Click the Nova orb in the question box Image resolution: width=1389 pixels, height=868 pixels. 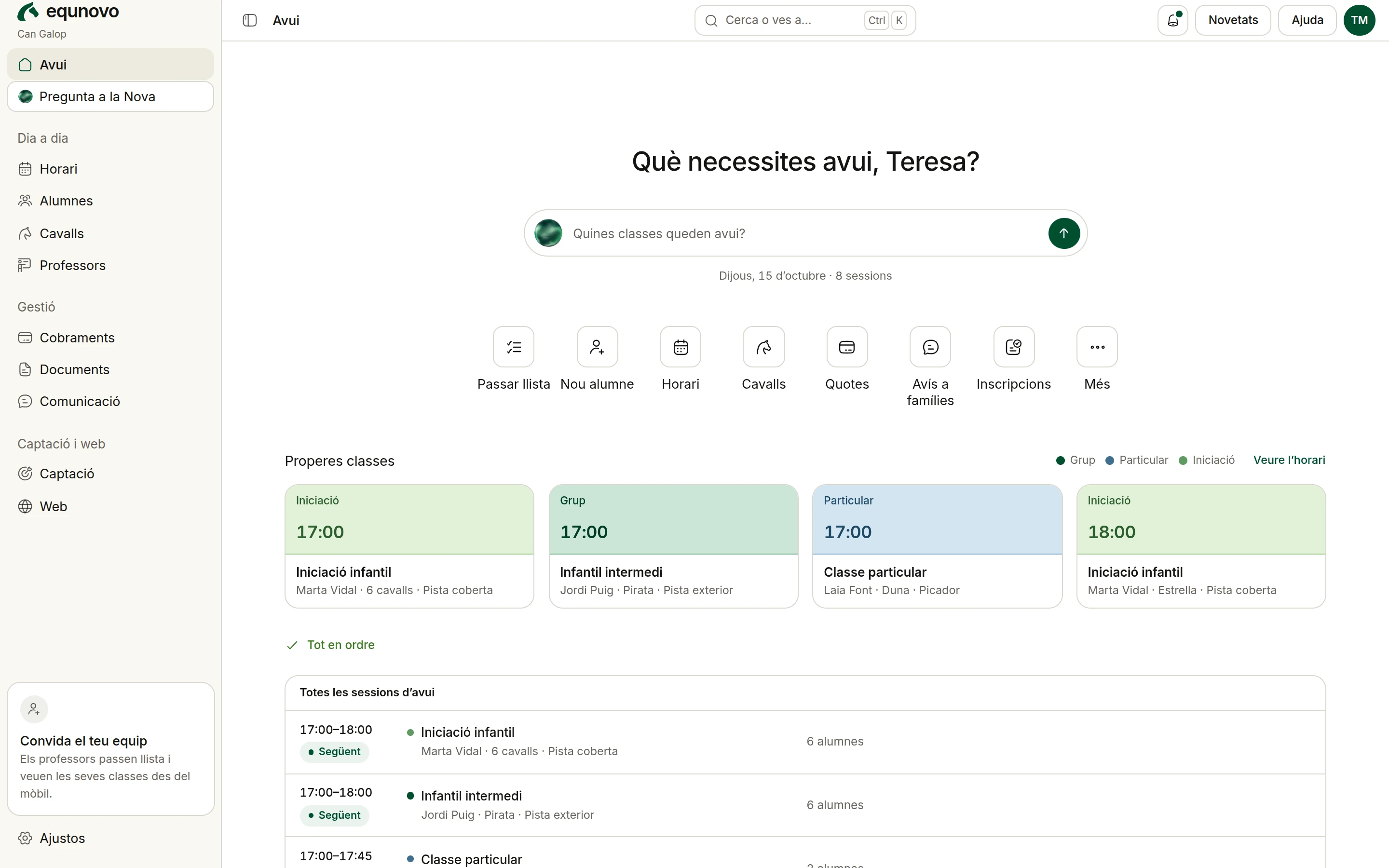(x=548, y=233)
